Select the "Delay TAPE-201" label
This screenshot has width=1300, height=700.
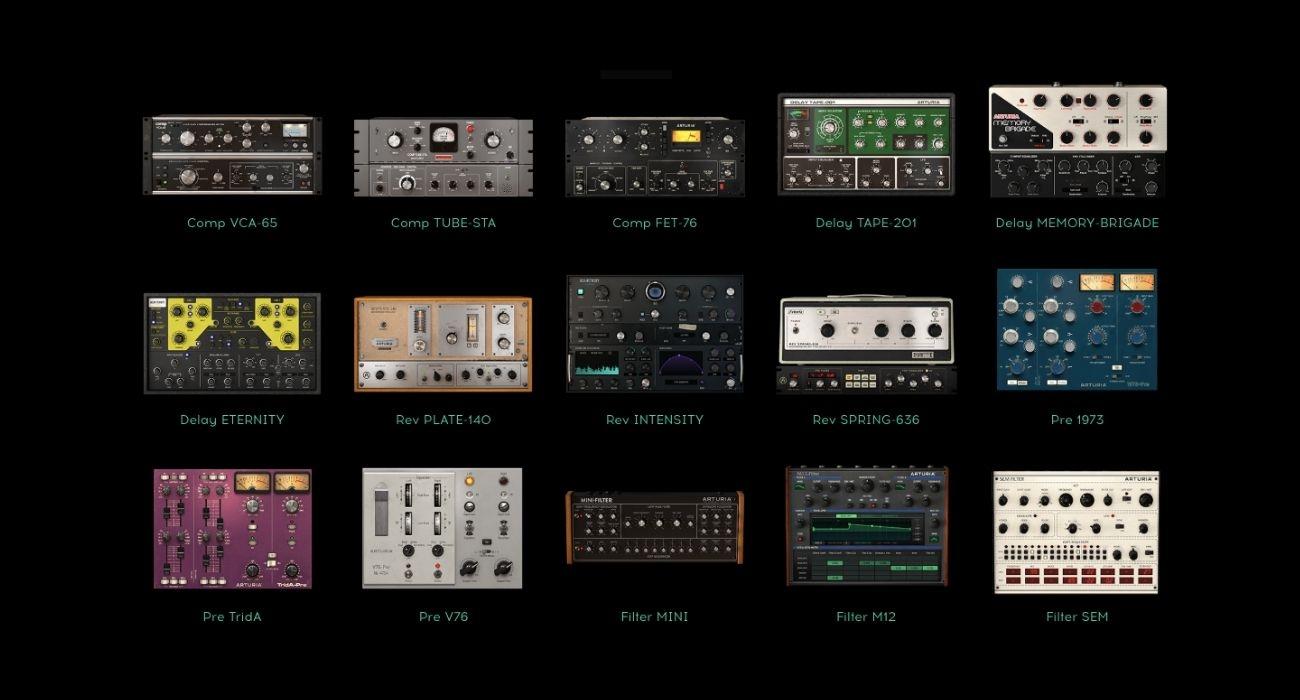point(866,223)
